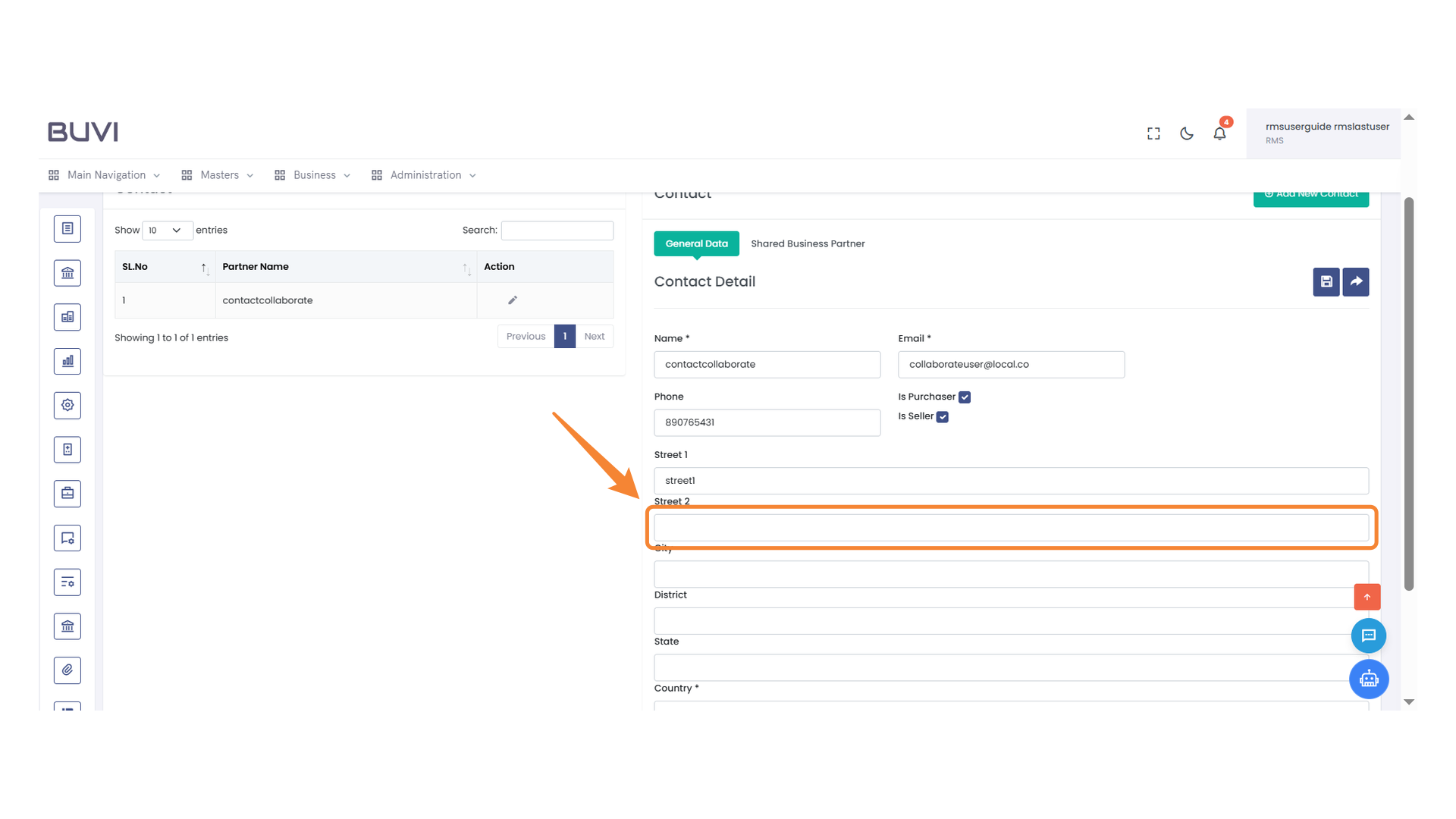
Task: Open the settings gear sidebar icon
Action: coord(67,405)
